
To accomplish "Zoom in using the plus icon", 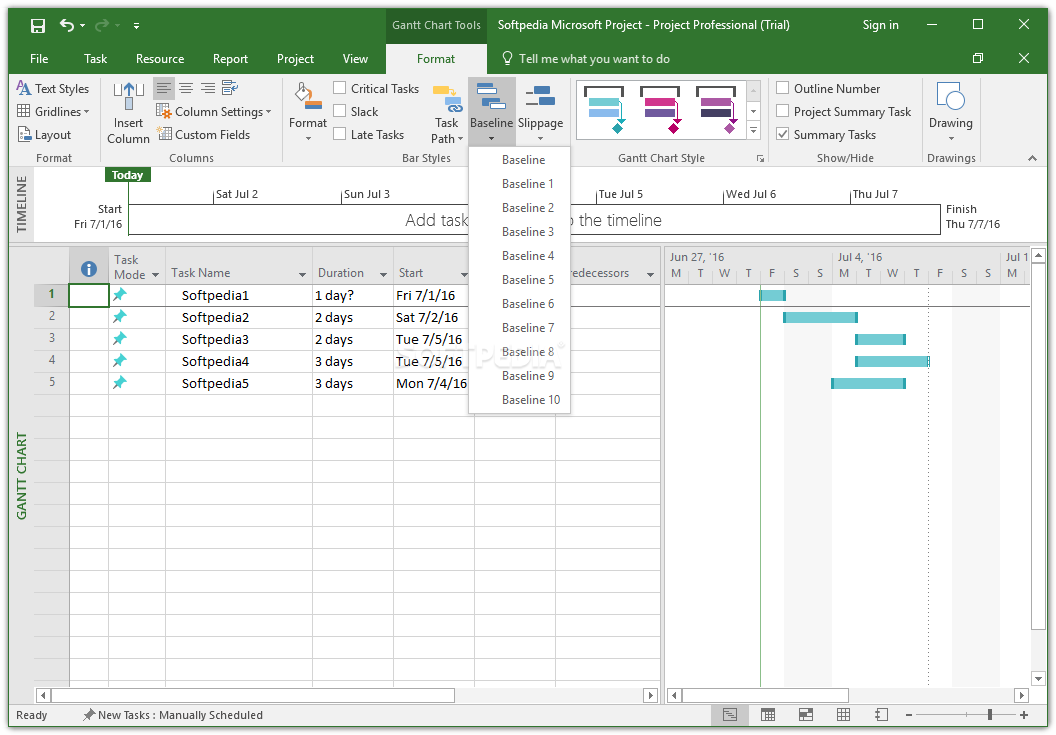I will coord(1024,715).
